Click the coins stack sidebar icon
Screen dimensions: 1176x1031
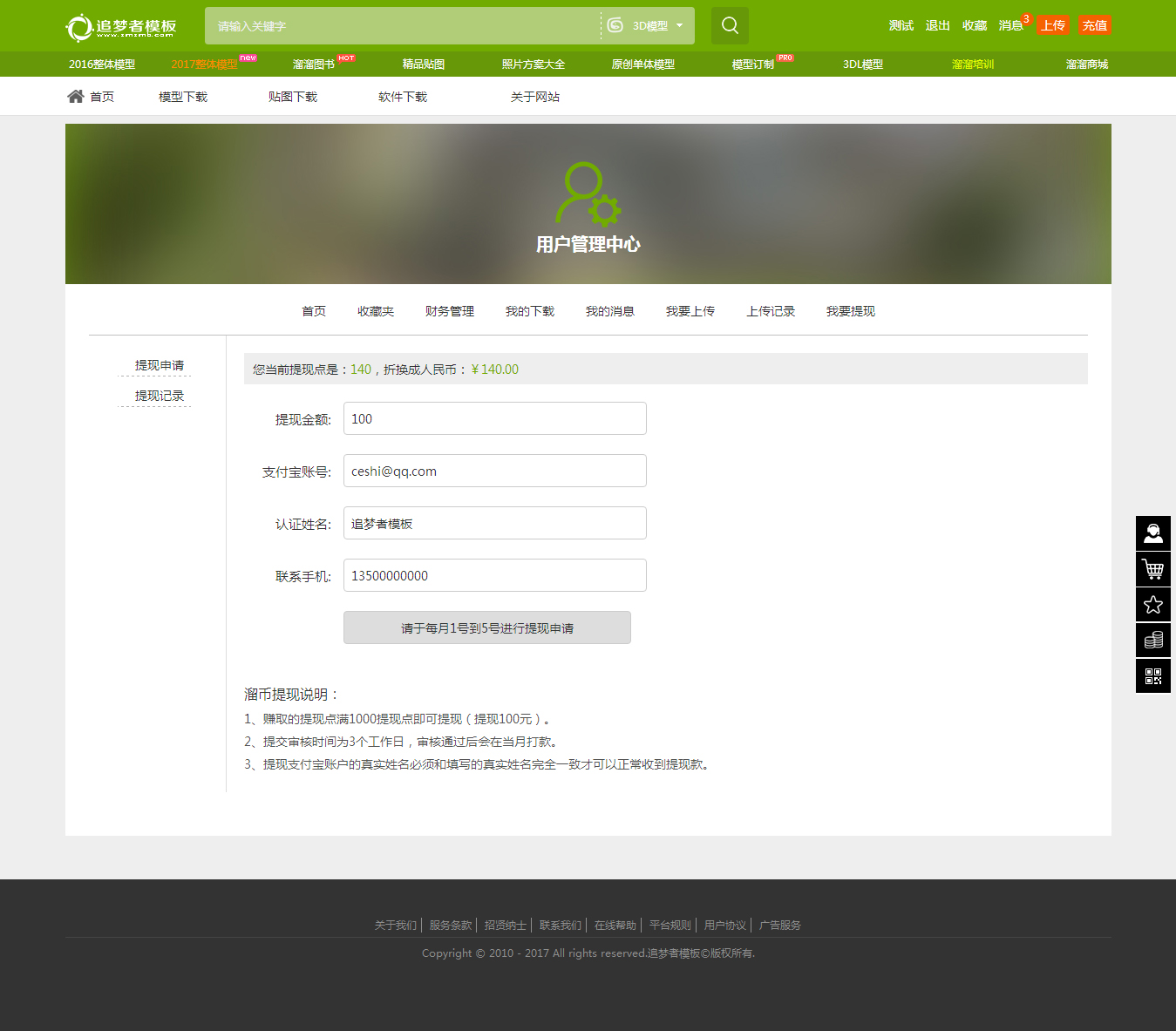pos(1152,641)
